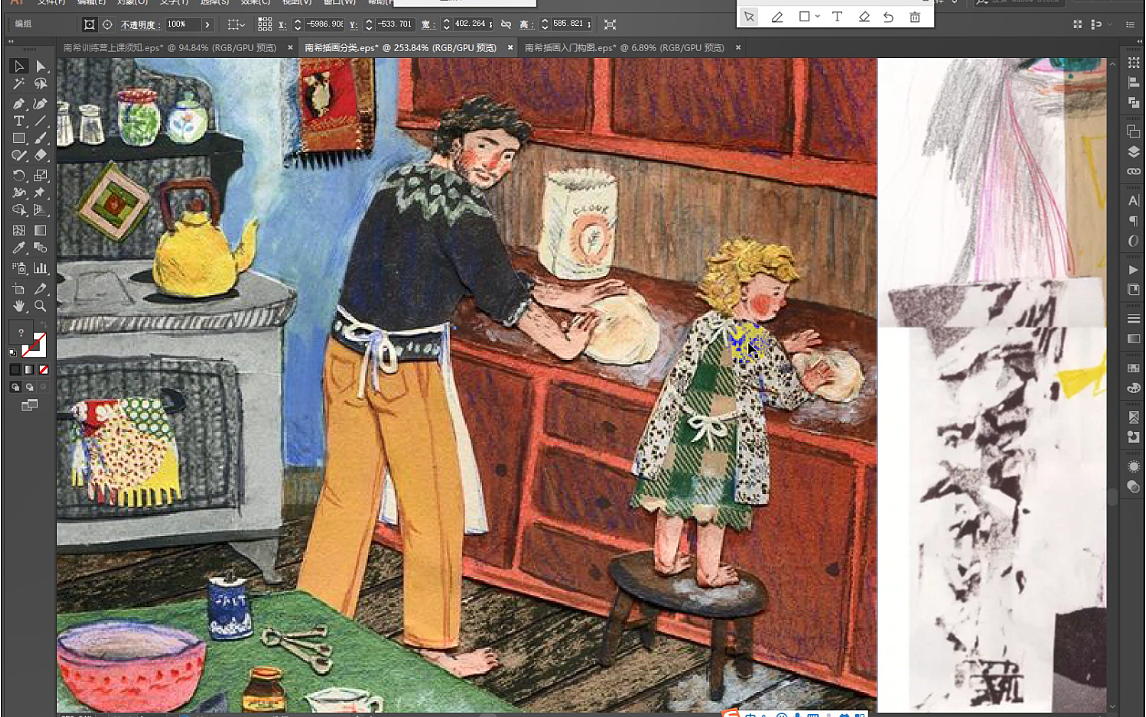Viewport: 1146px width, 717px height.
Task: Click Isolate Selected Object icon in control bar
Action: (x=89, y=25)
